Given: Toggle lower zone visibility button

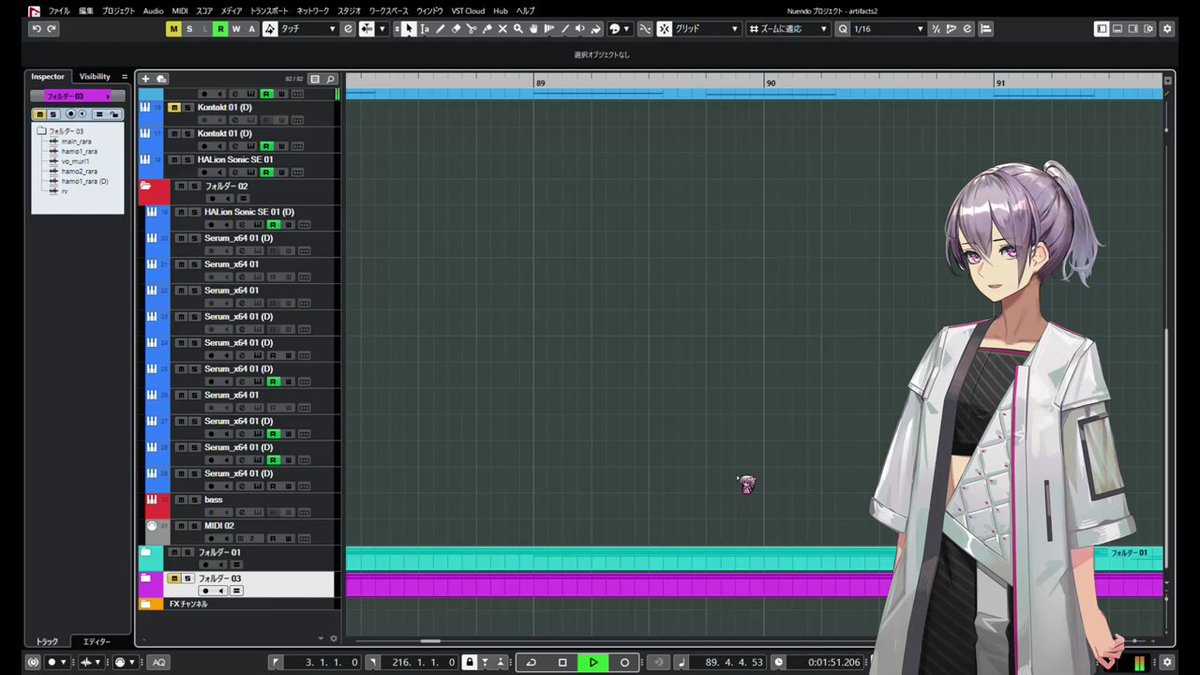Looking at the screenshot, I should tap(1118, 29).
